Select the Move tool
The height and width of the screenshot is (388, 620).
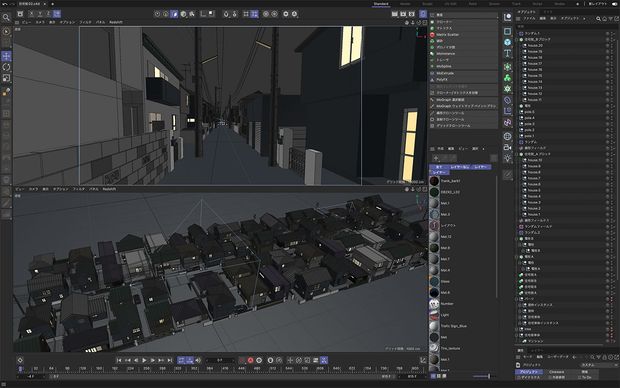pos(6,56)
